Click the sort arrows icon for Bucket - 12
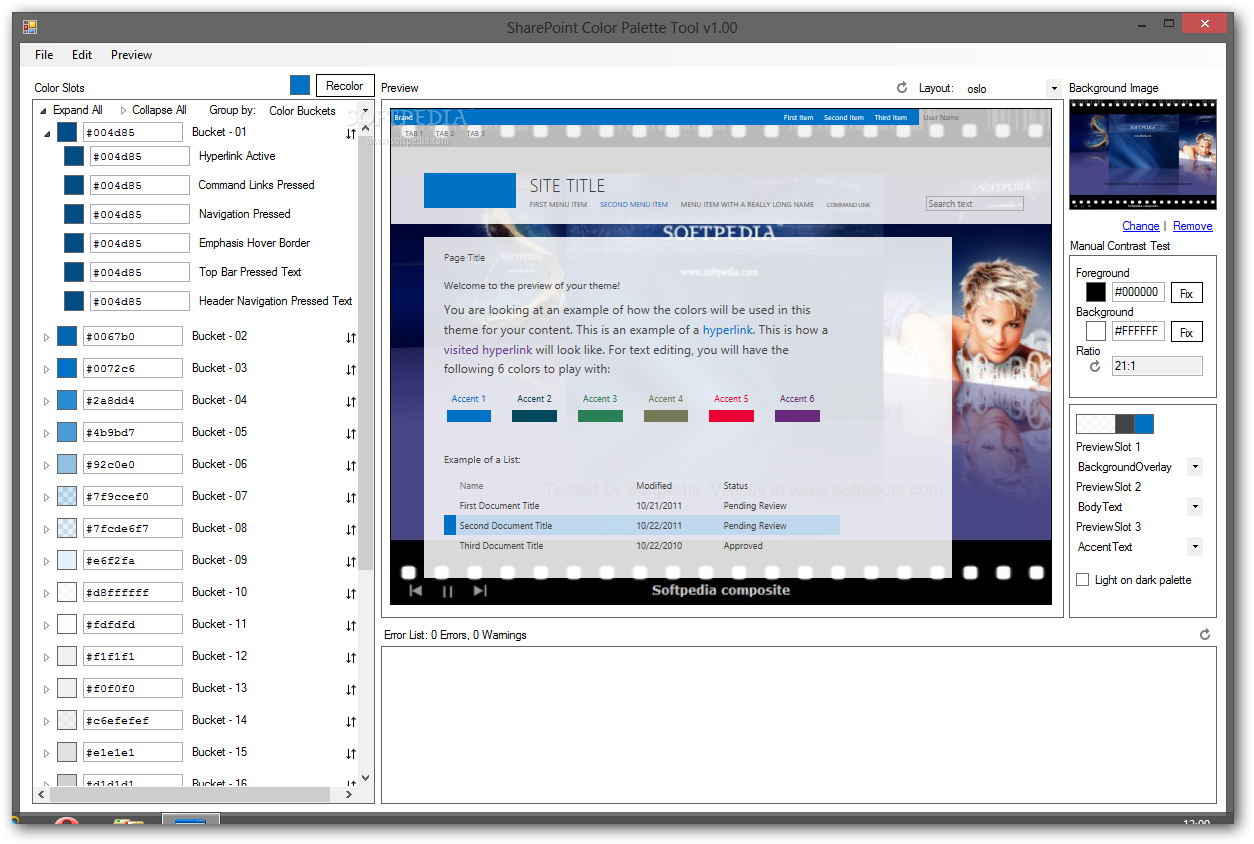 pyautogui.click(x=351, y=658)
